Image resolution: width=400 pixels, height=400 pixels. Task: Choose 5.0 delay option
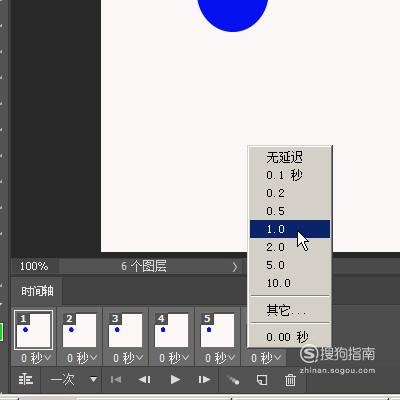pyautogui.click(x=290, y=265)
